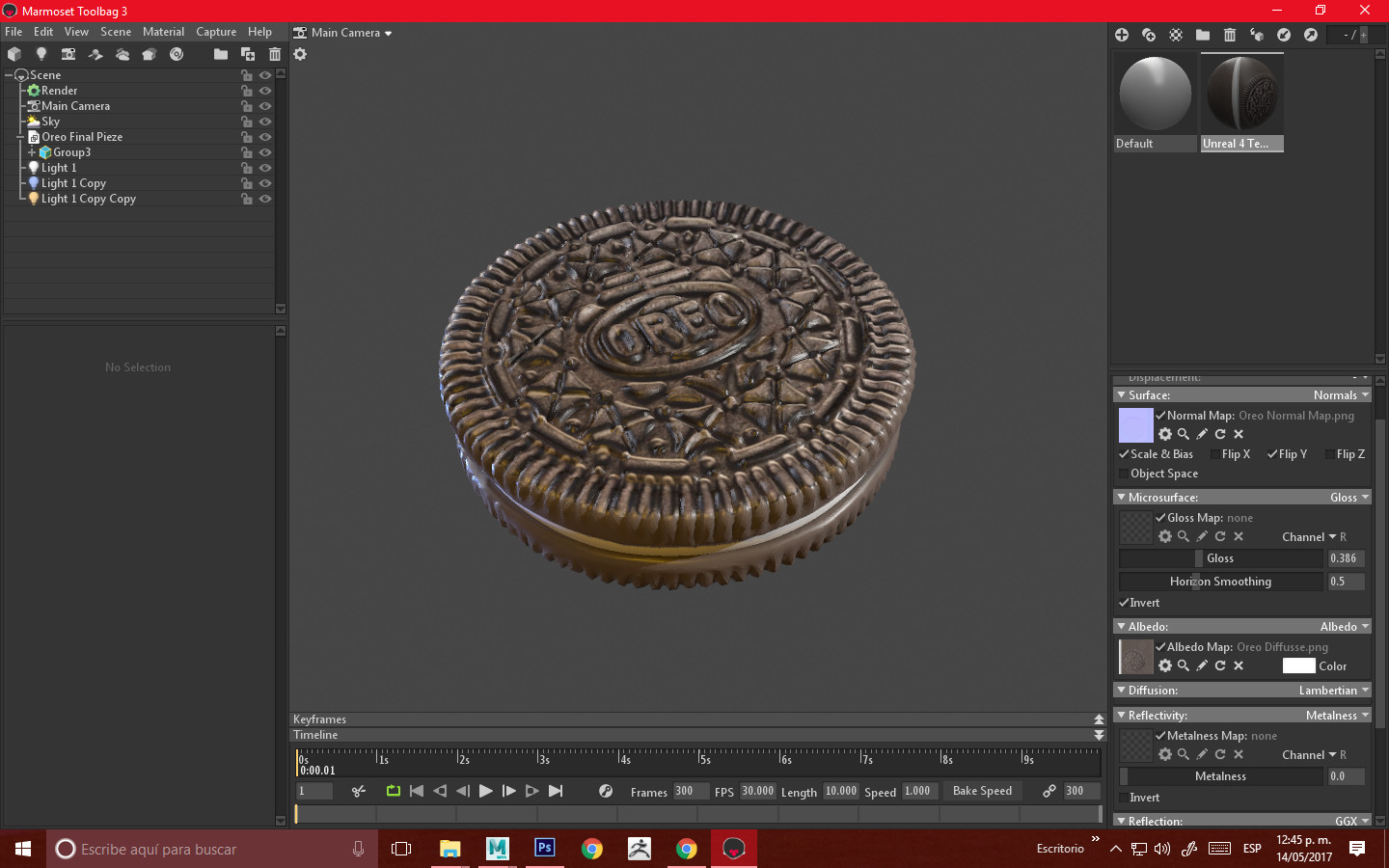The width and height of the screenshot is (1389, 868).
Task: Add a turntable with the disc icon
Action: 177,54
